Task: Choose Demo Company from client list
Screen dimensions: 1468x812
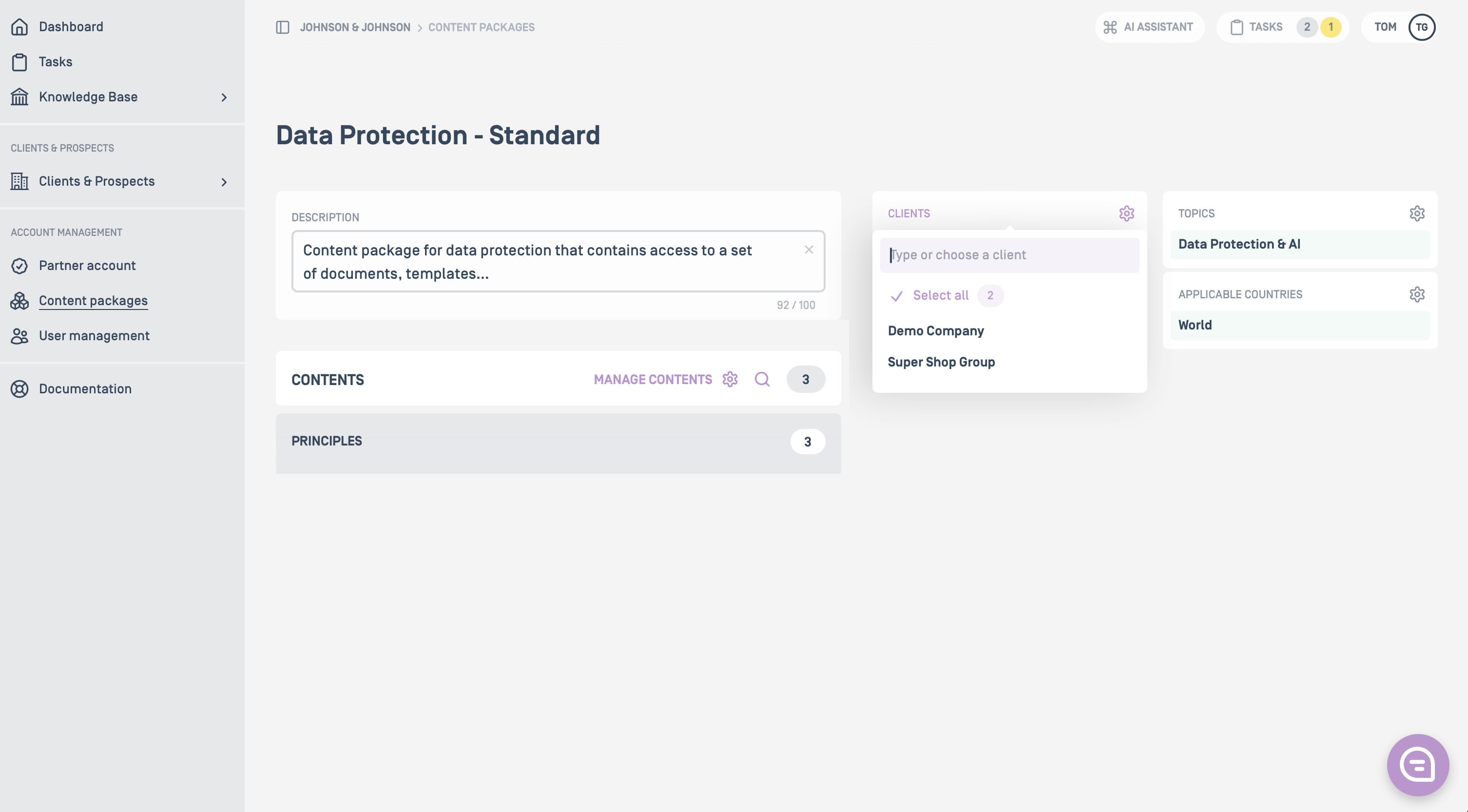Action: (935, 331)
